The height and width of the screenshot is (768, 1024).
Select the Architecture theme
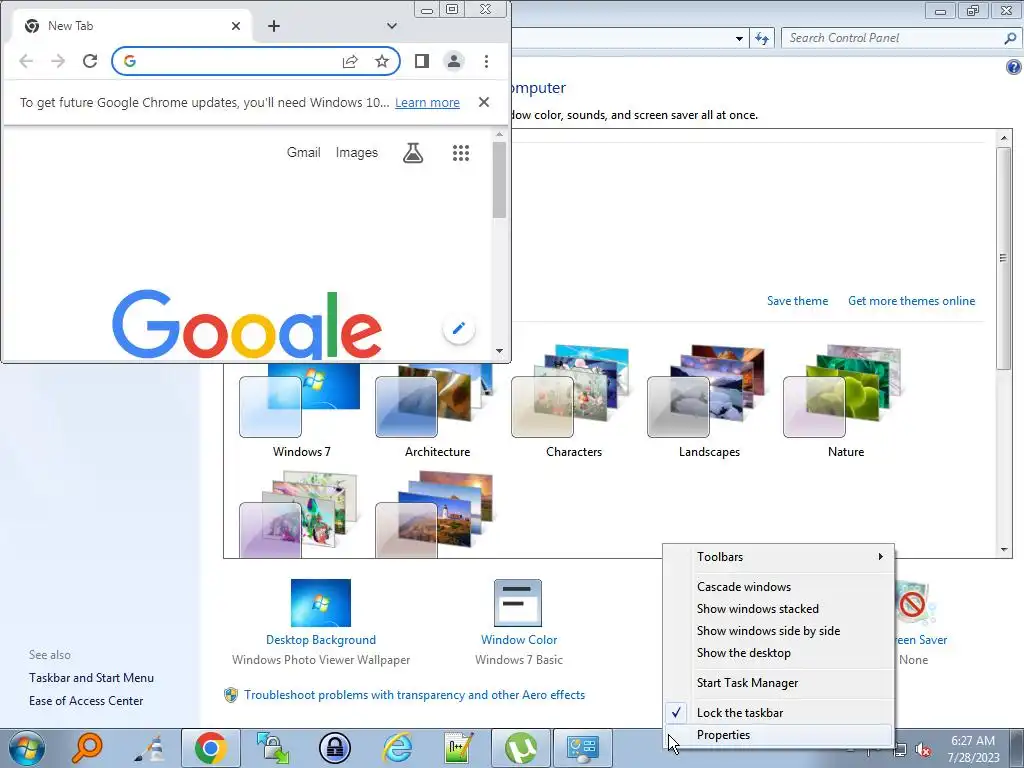(437, 411)
